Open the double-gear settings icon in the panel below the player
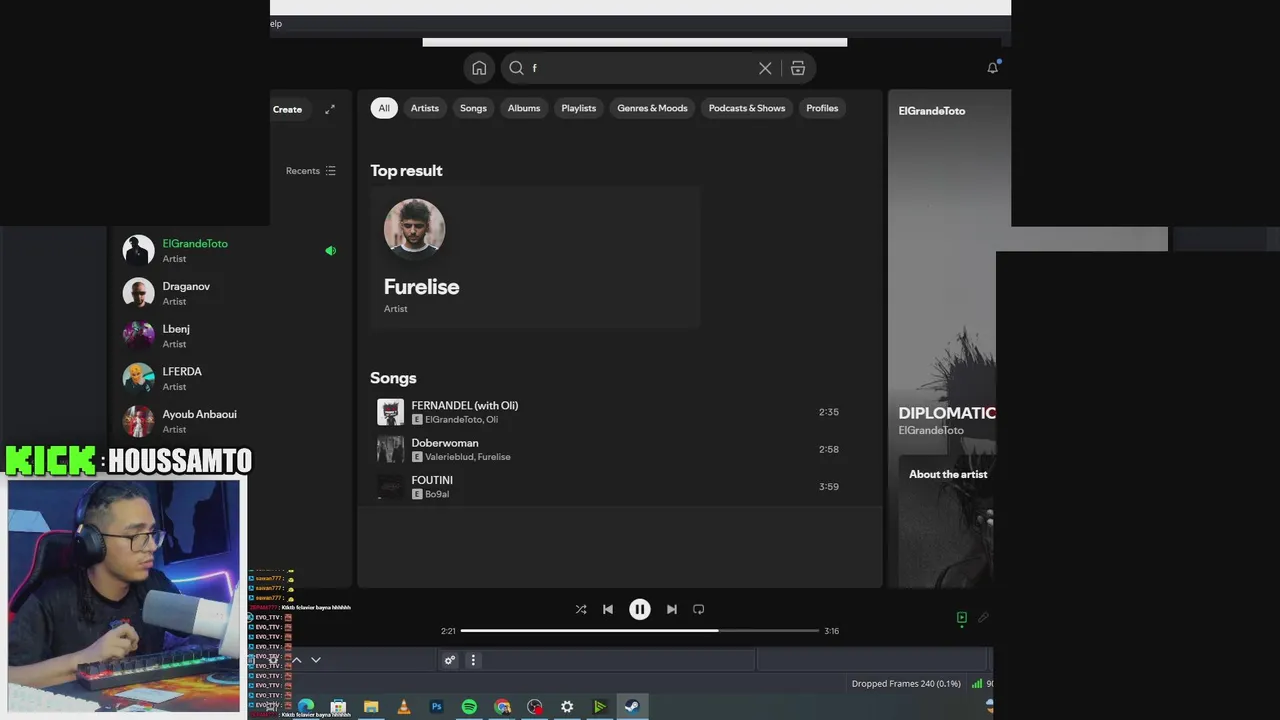The height and width of the screenshot is (720, 1280). pyautogui.click(x=450, y=660)
